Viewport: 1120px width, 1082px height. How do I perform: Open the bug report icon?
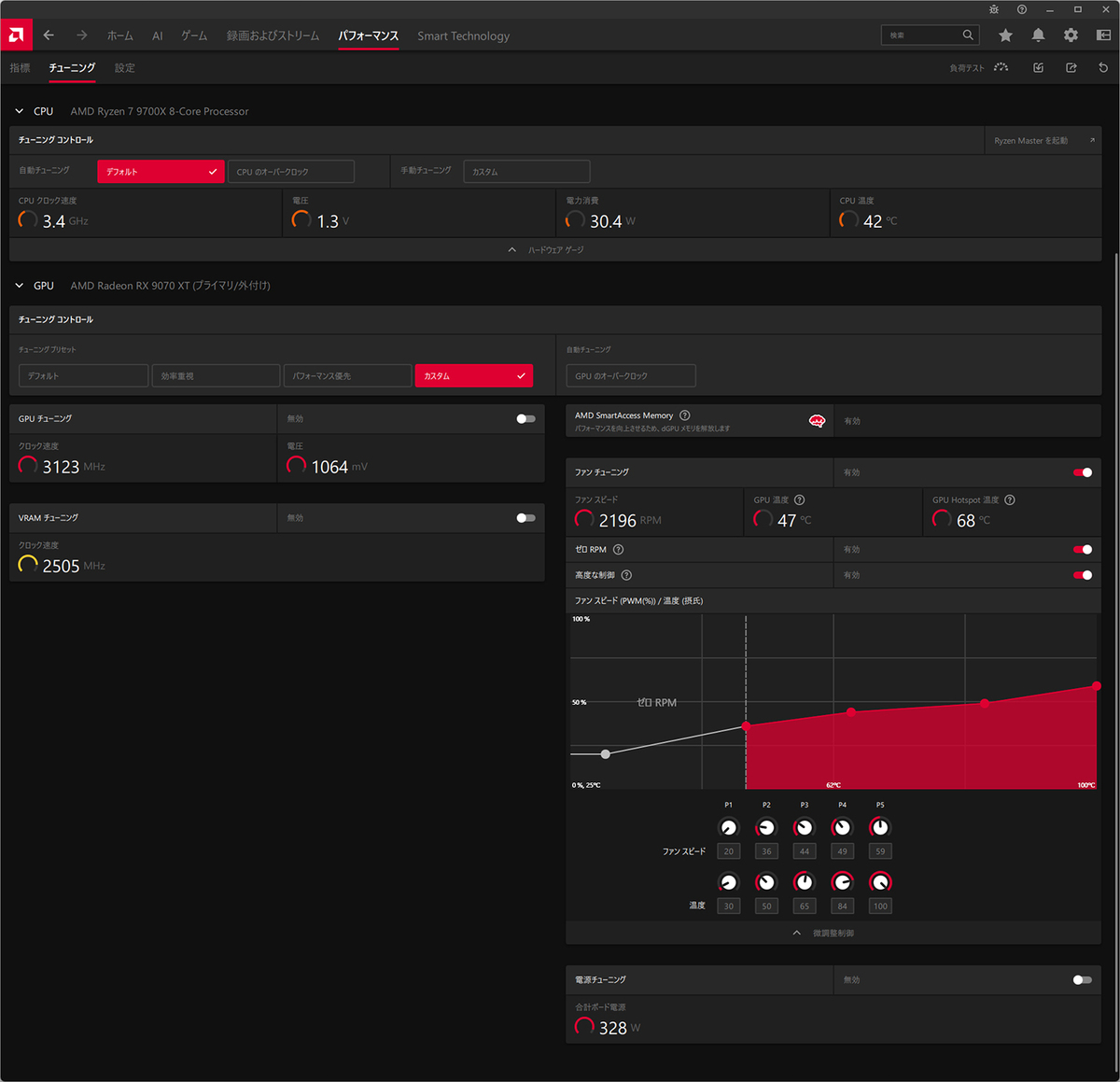[x=993, y=9]
